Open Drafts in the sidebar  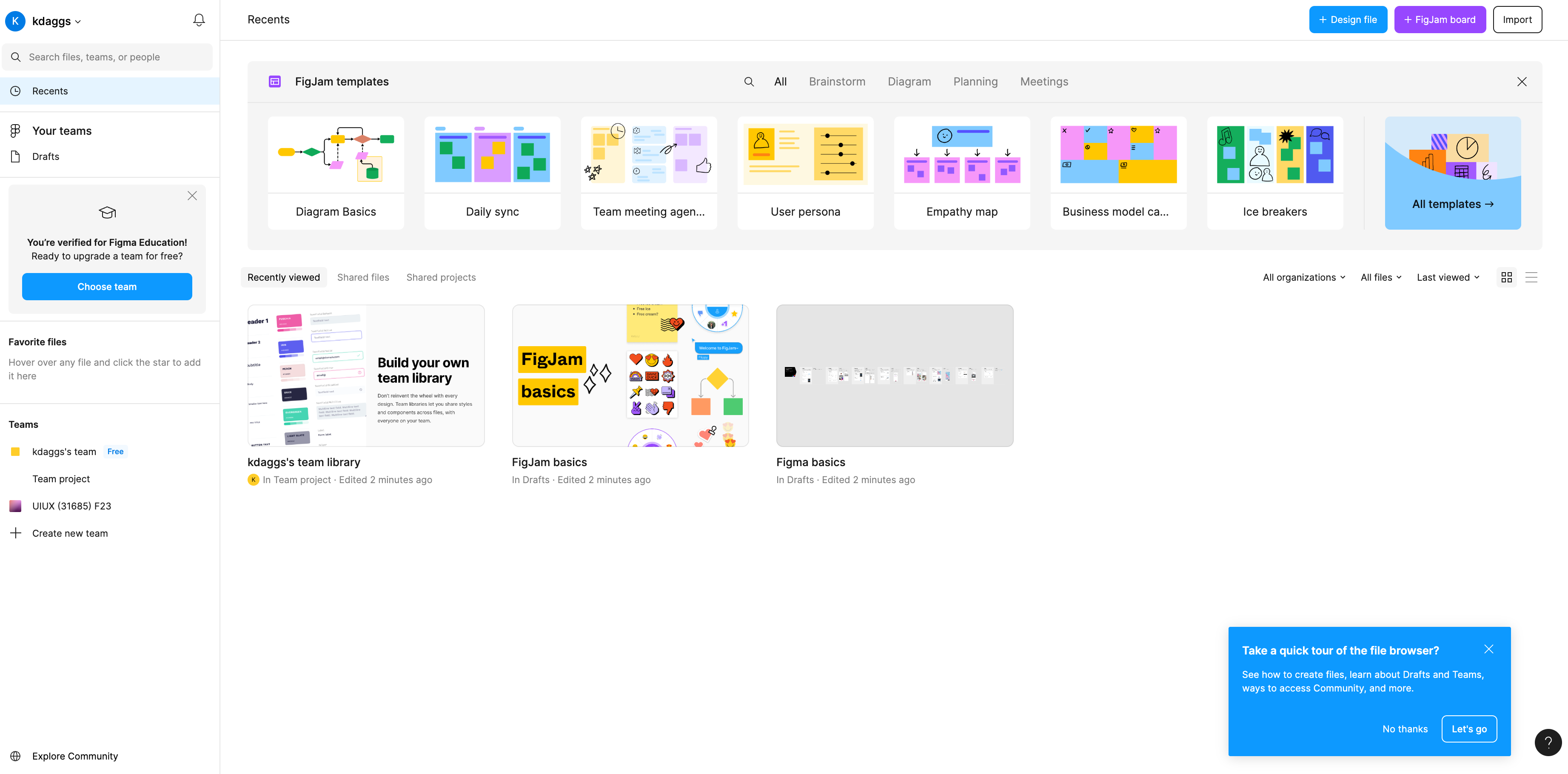tap(110, 157)
